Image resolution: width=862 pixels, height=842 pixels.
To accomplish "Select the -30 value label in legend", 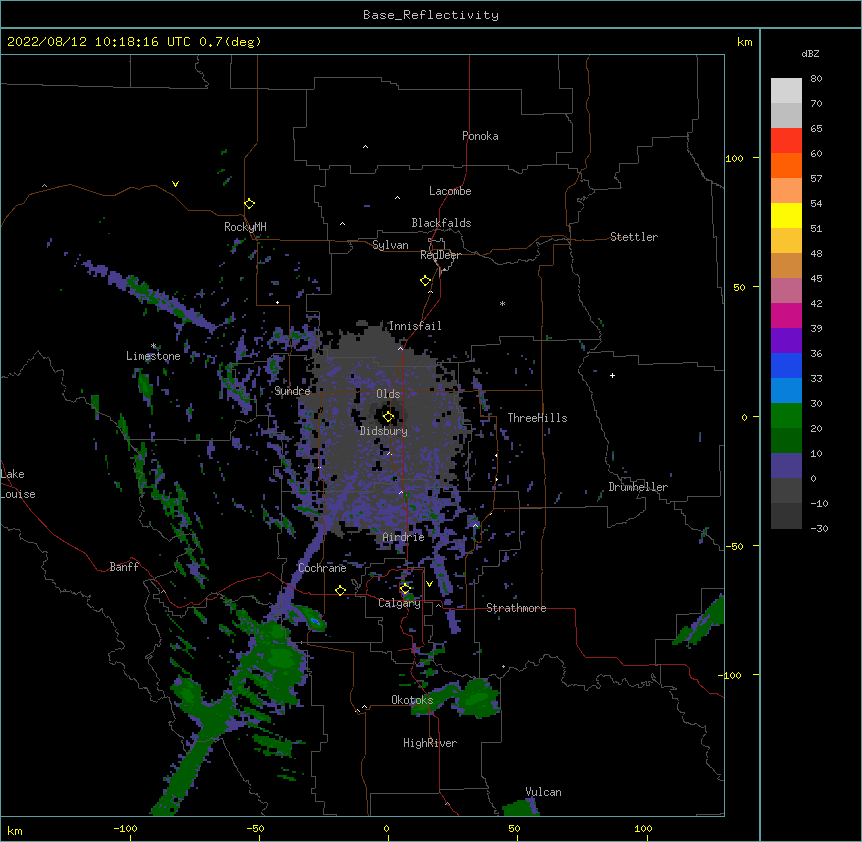I will [819, 528].
